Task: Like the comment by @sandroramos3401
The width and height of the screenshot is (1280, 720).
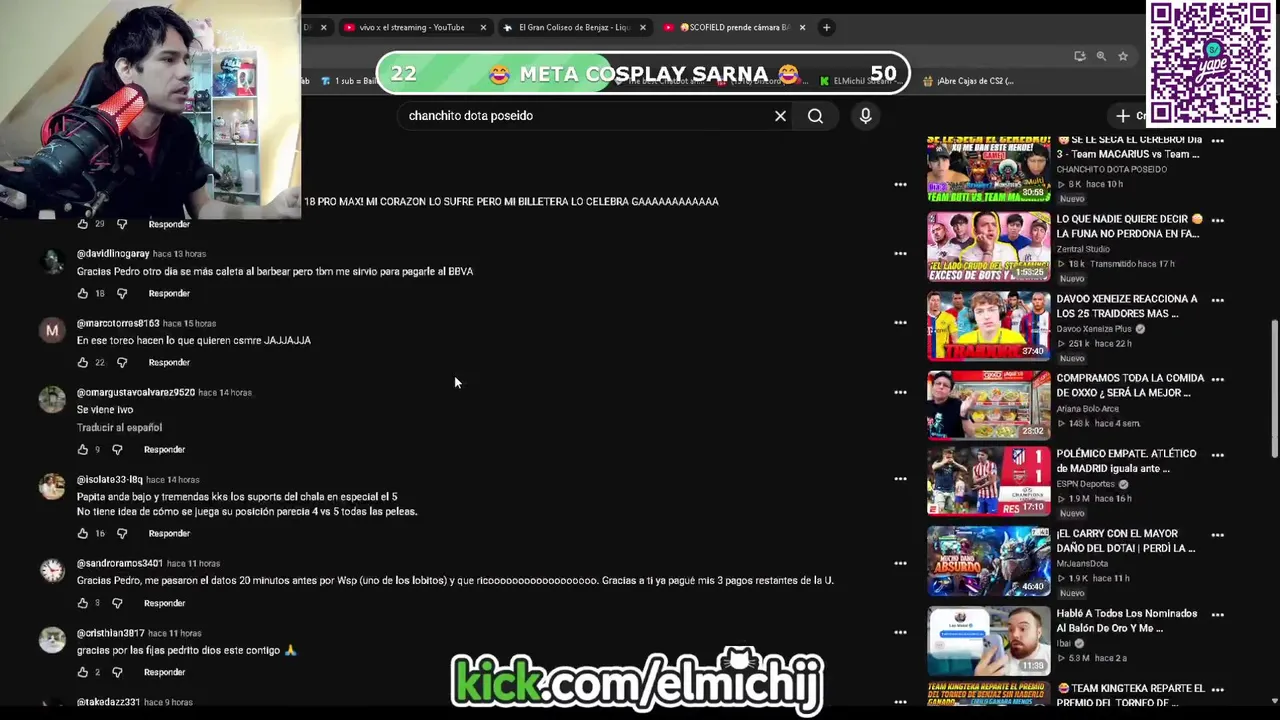Action: click(83, 603)
